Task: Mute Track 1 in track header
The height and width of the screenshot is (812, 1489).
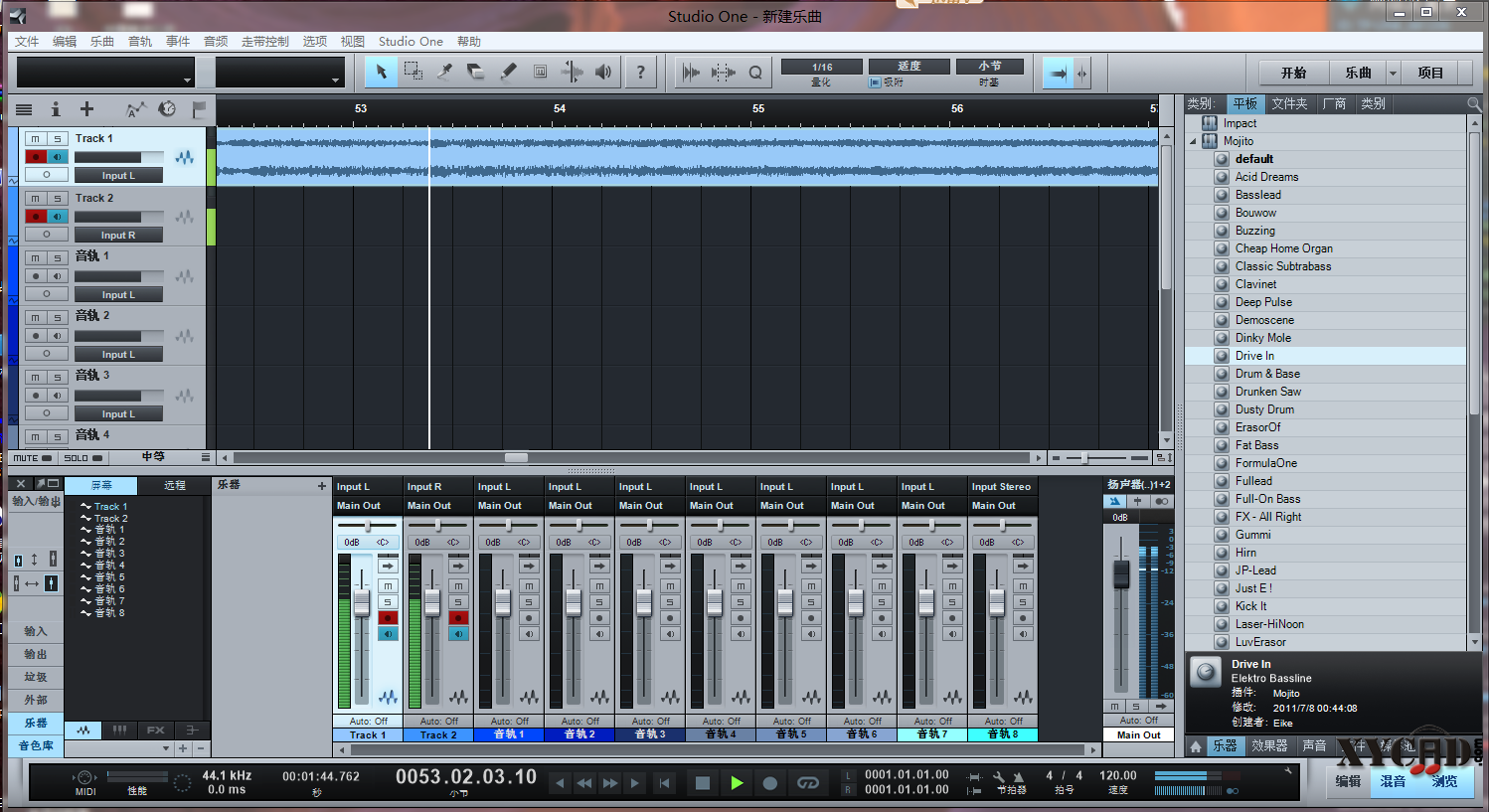Action: click(36, 139)
